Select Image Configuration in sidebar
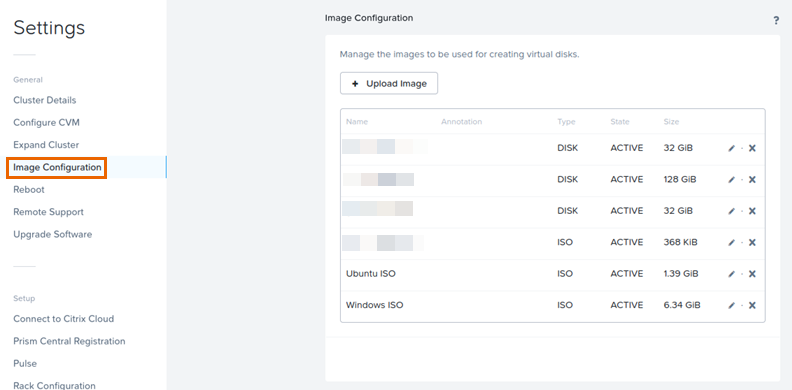Screen dimensions: 792x390 tap(57, 167)
